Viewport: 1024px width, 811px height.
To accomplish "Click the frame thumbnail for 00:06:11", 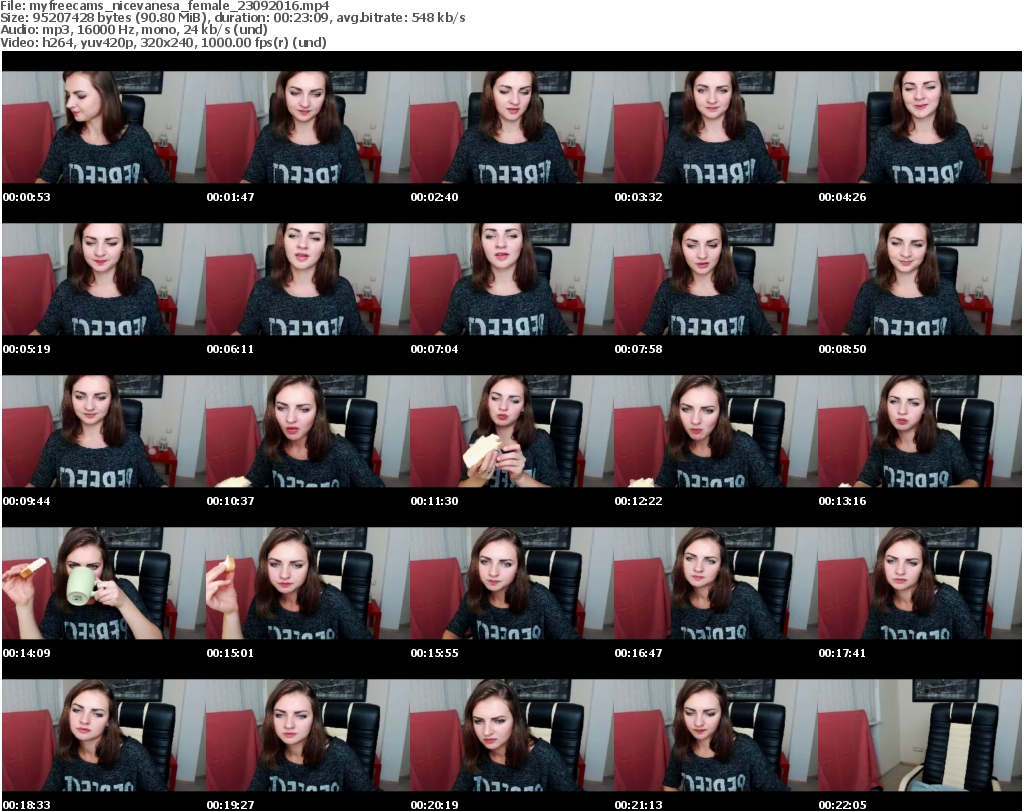I will click(x=307, y=279).
